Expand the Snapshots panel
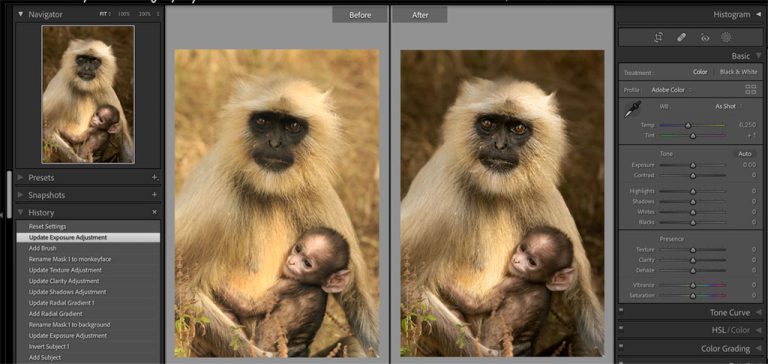768x364 pixels. pyautogui.click(x=21, y=195)
